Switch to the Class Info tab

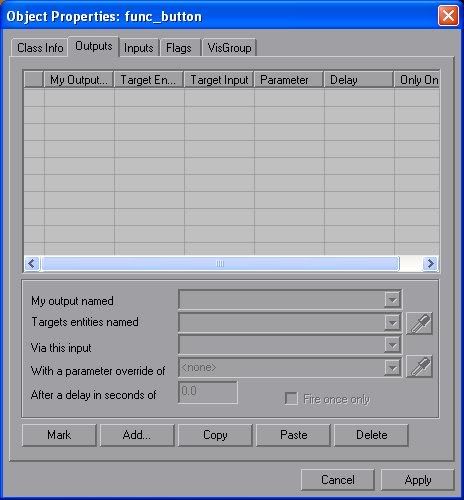click(x=40, y=48)
